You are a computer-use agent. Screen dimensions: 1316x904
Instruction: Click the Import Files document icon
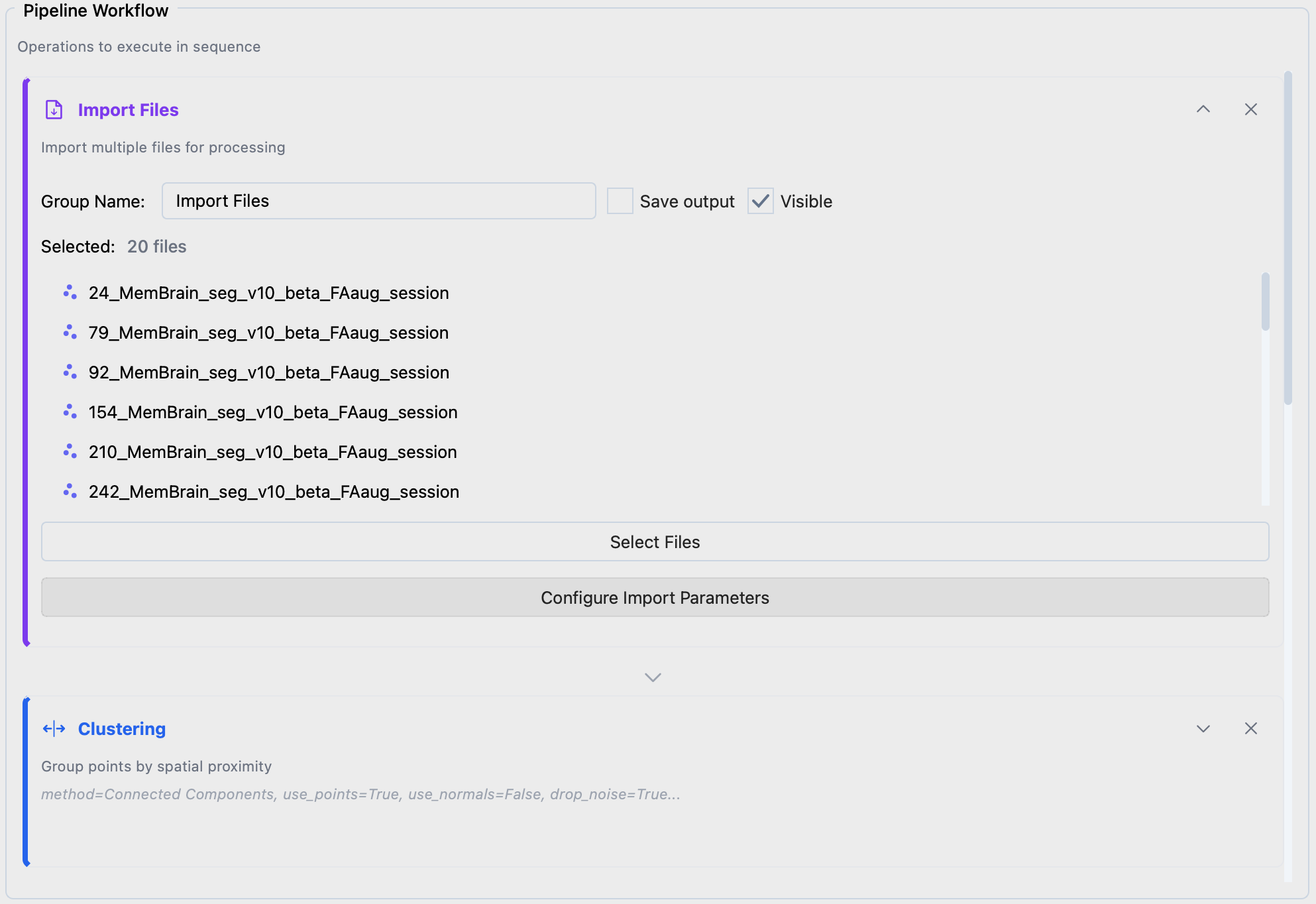54,109
